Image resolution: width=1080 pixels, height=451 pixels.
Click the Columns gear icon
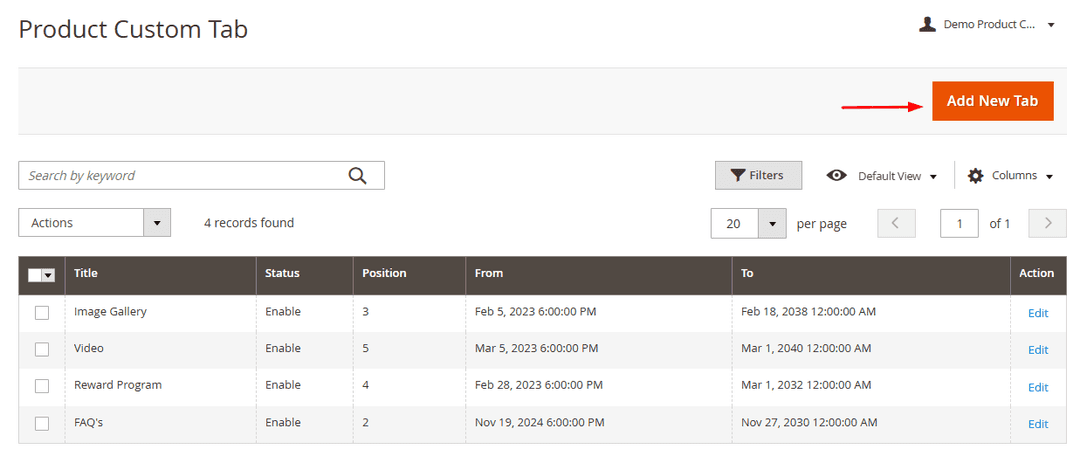coord(976,176)
